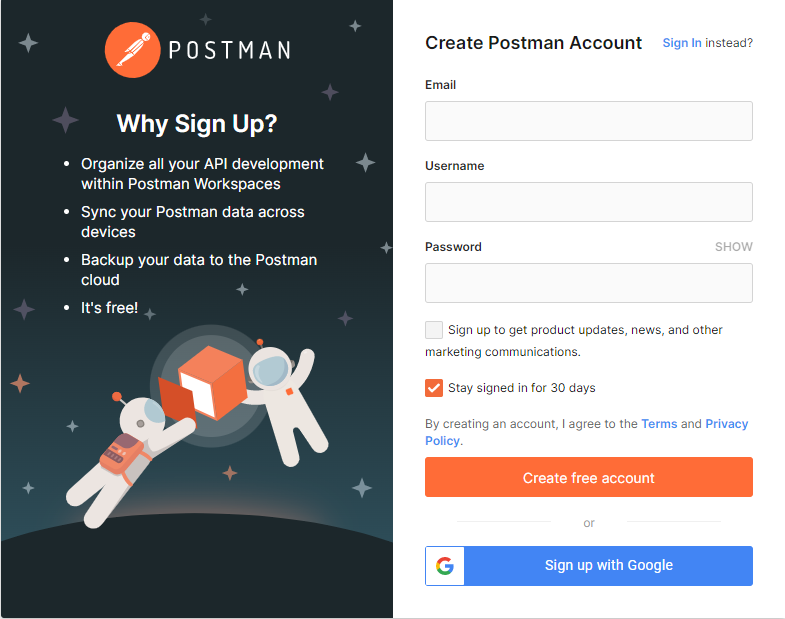Click the Create free account button
The width and height of the screenshot is (785, 619).
589,477
